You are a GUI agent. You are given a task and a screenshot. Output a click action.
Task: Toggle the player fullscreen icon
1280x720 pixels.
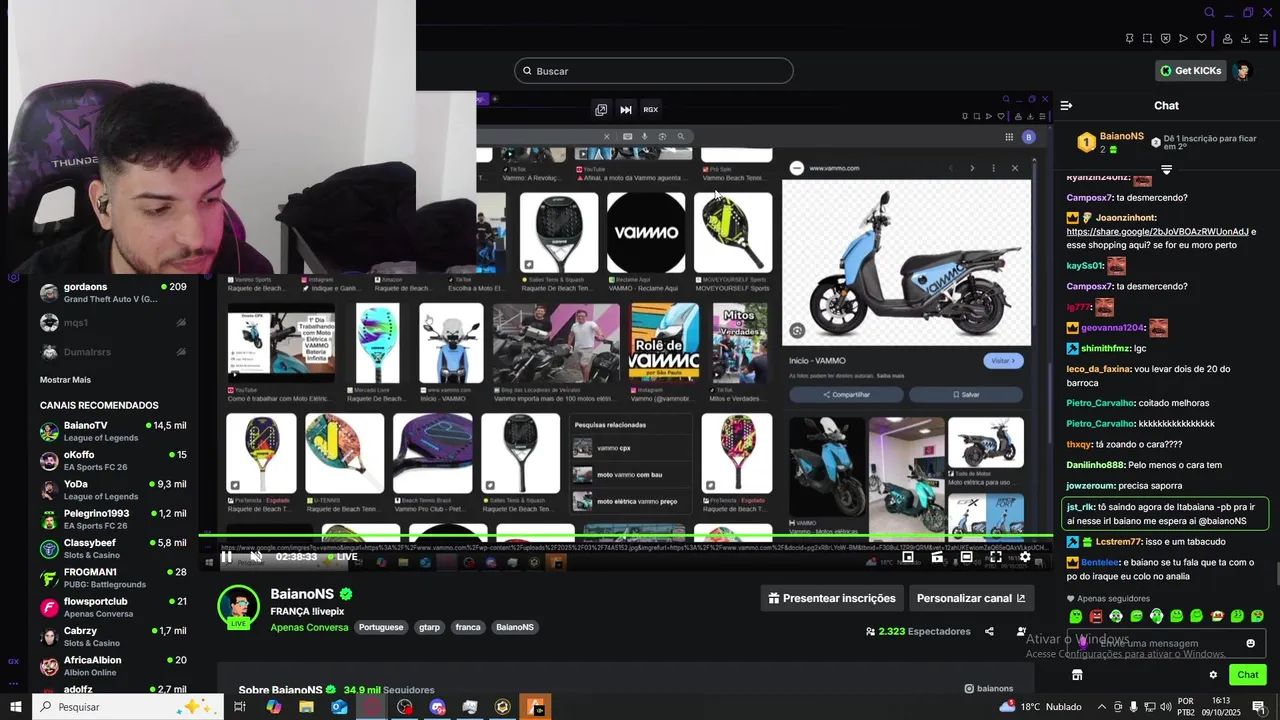click(996, 557)
